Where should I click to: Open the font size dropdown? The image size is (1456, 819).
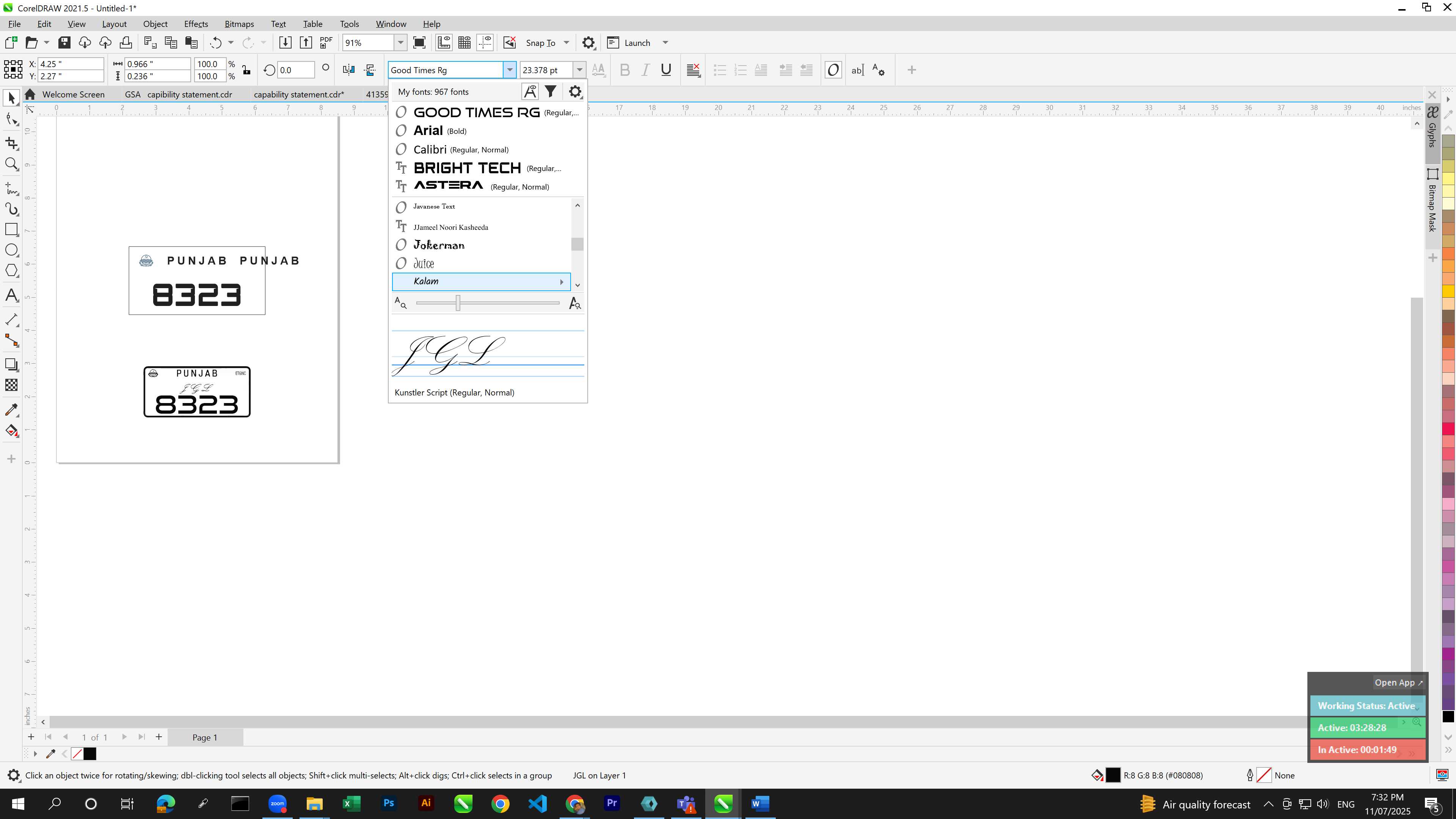[579, 70]
